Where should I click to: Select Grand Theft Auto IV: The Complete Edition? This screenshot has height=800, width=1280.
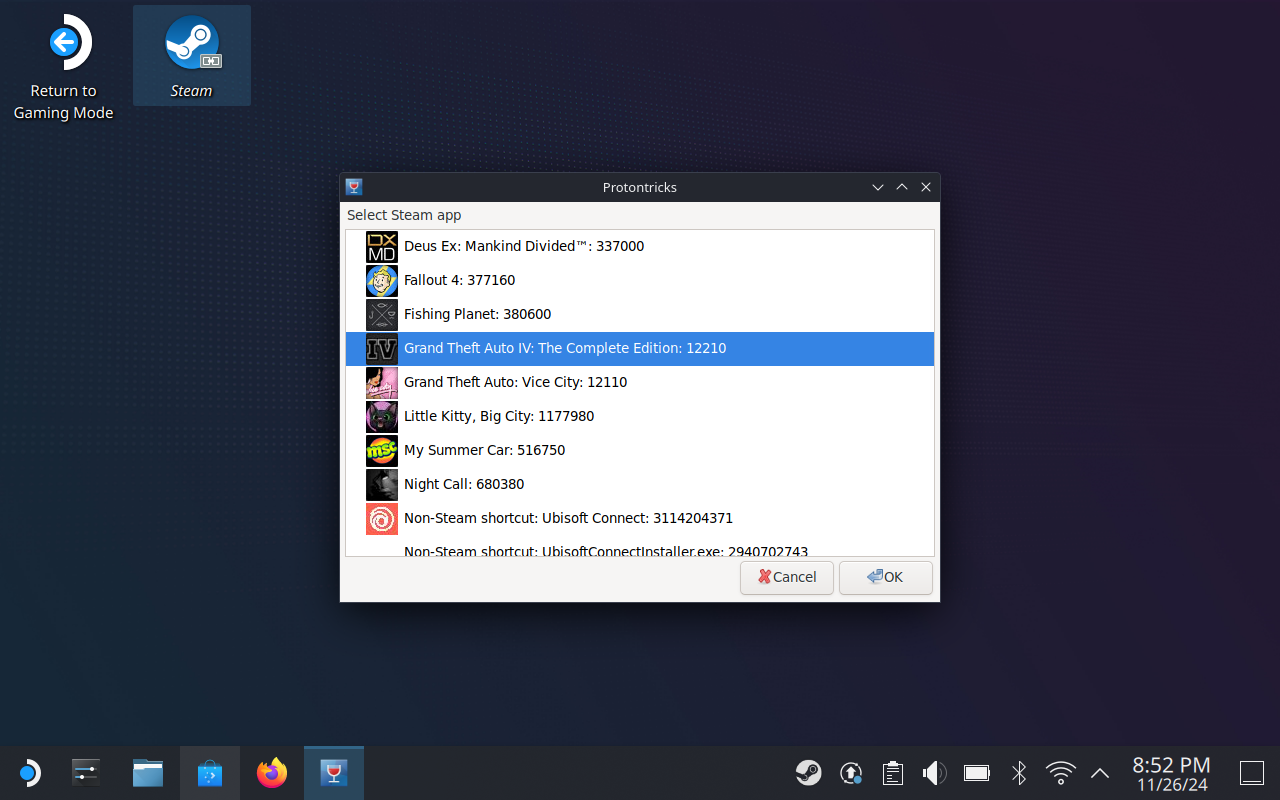pos(640,348)
